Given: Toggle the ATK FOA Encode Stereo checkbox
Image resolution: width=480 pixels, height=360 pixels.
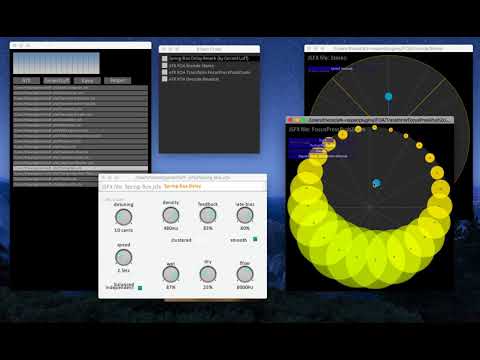Looking at the screenshot, I should pos(165,66).
